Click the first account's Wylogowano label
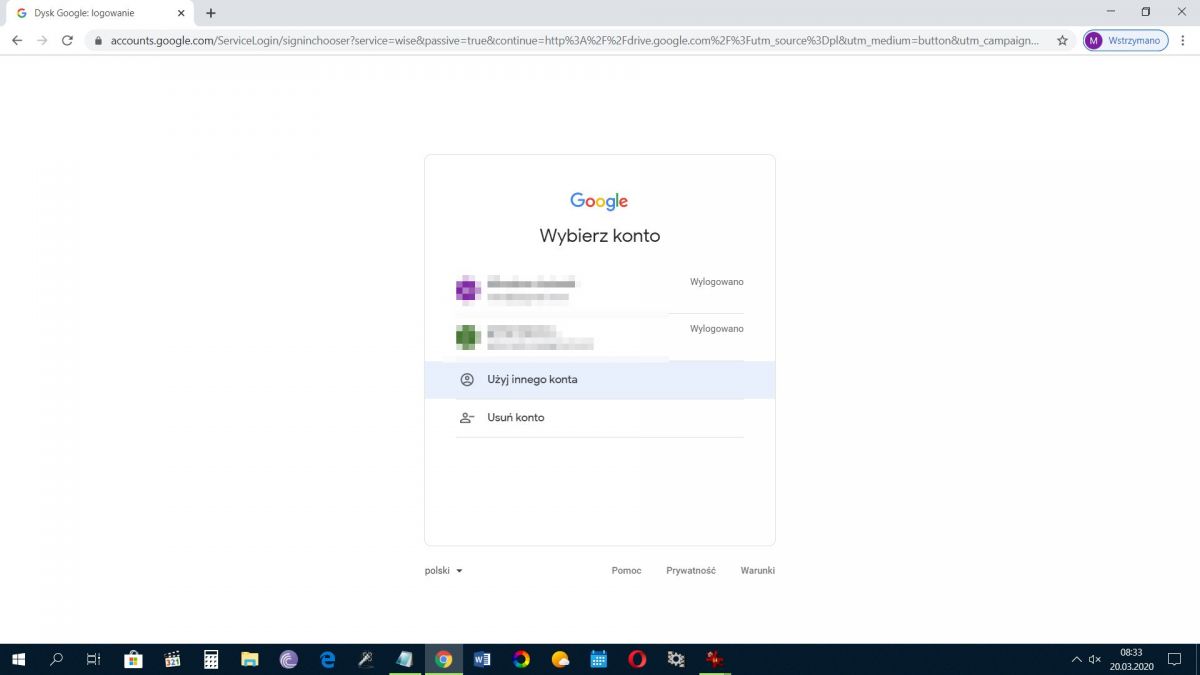1200x675 pixels. coord(717,282)
